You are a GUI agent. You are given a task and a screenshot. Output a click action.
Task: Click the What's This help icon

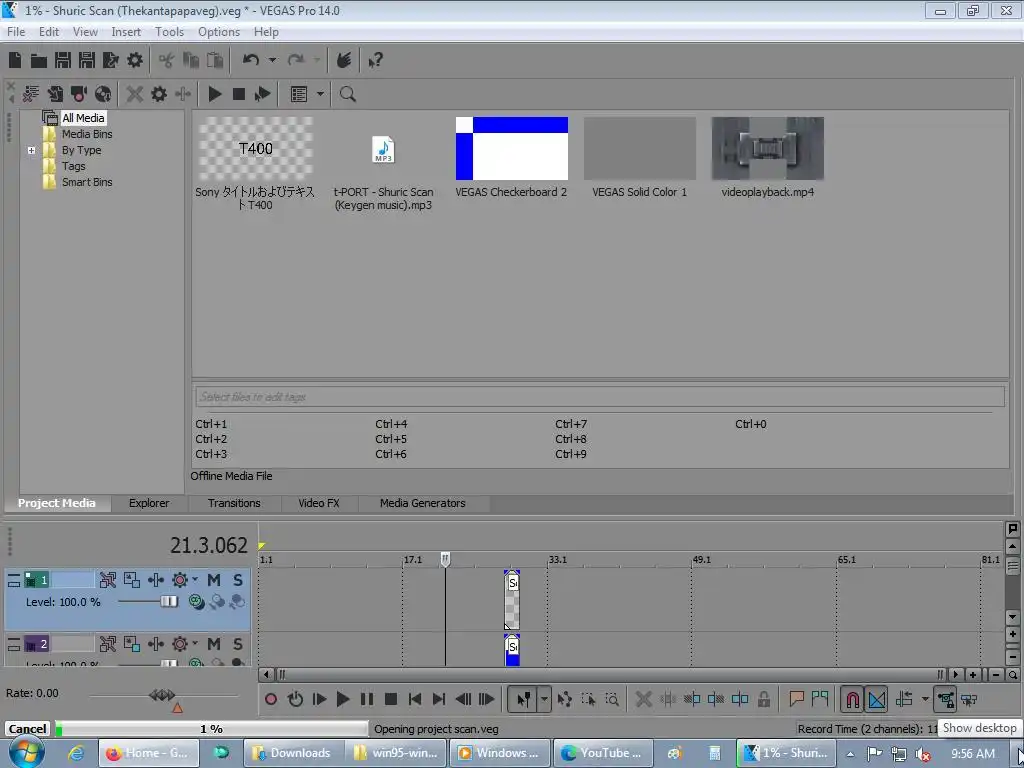click(x=375, y=60)
